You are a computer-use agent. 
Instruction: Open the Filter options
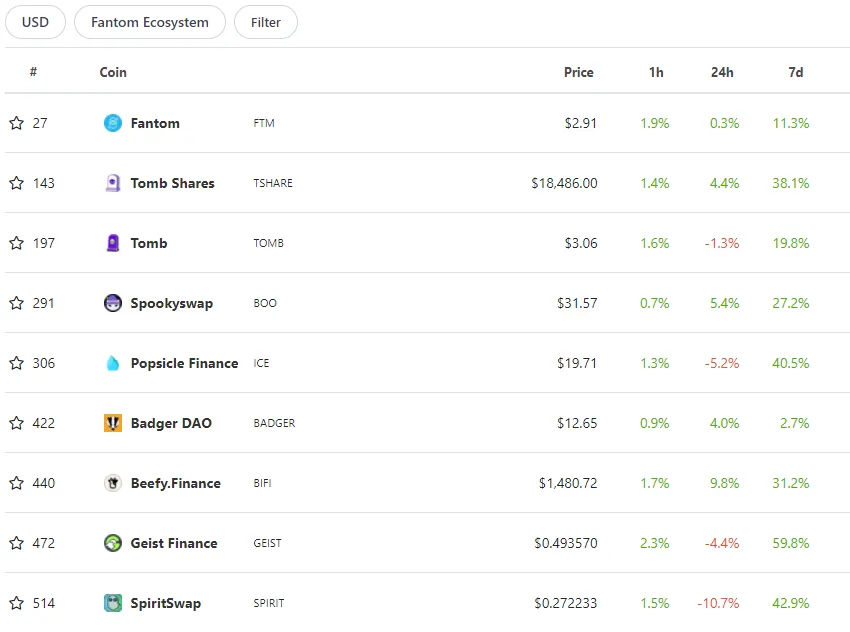(266, 22)
